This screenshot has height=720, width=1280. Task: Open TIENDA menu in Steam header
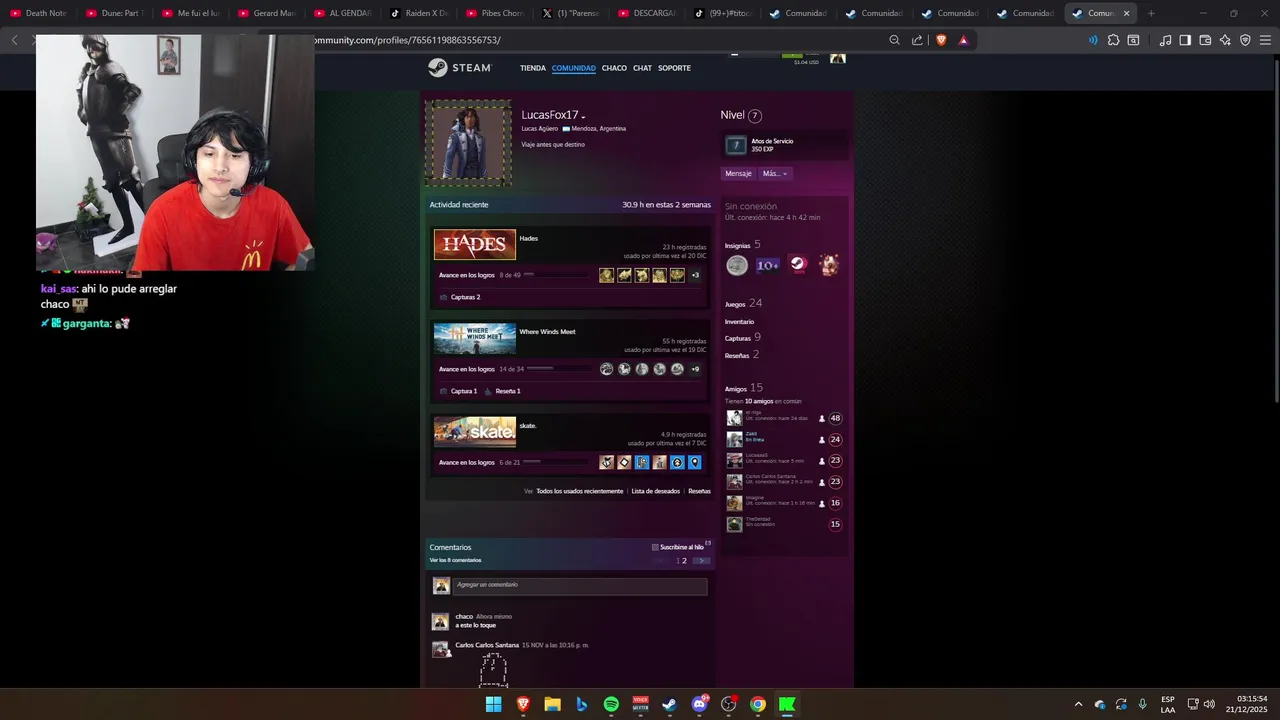[x=533, y=68]
